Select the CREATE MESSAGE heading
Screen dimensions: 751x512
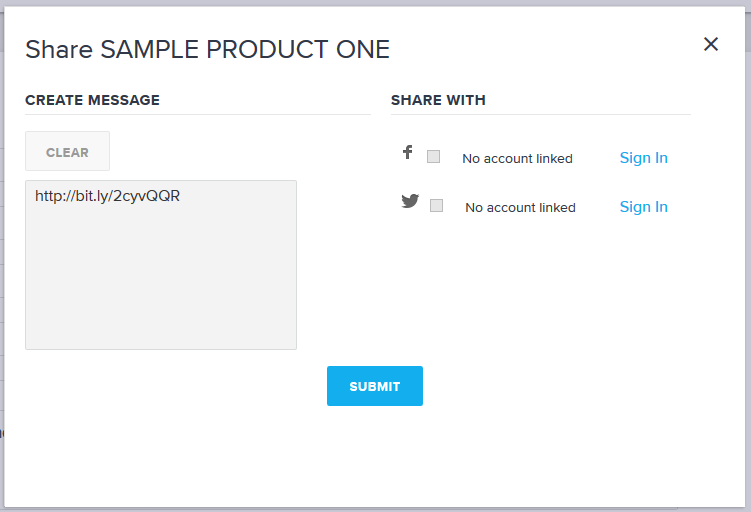point(92,100)
